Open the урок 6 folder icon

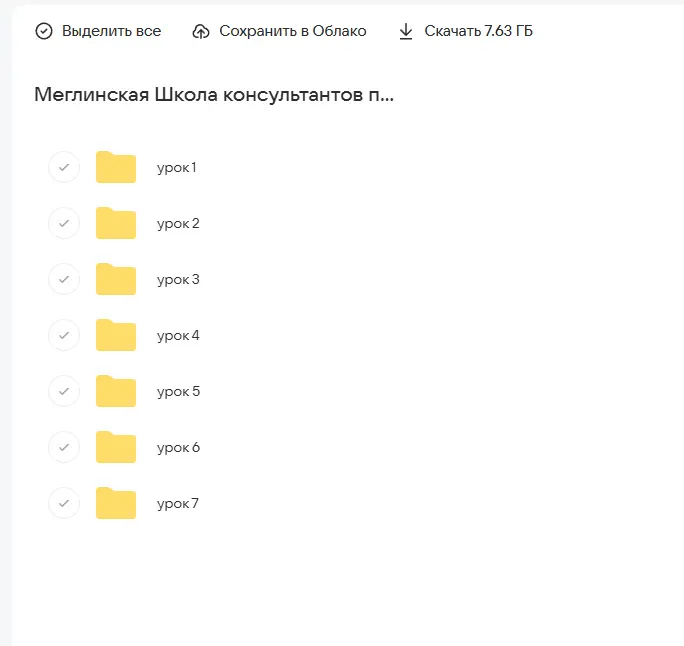coord(116,447)
